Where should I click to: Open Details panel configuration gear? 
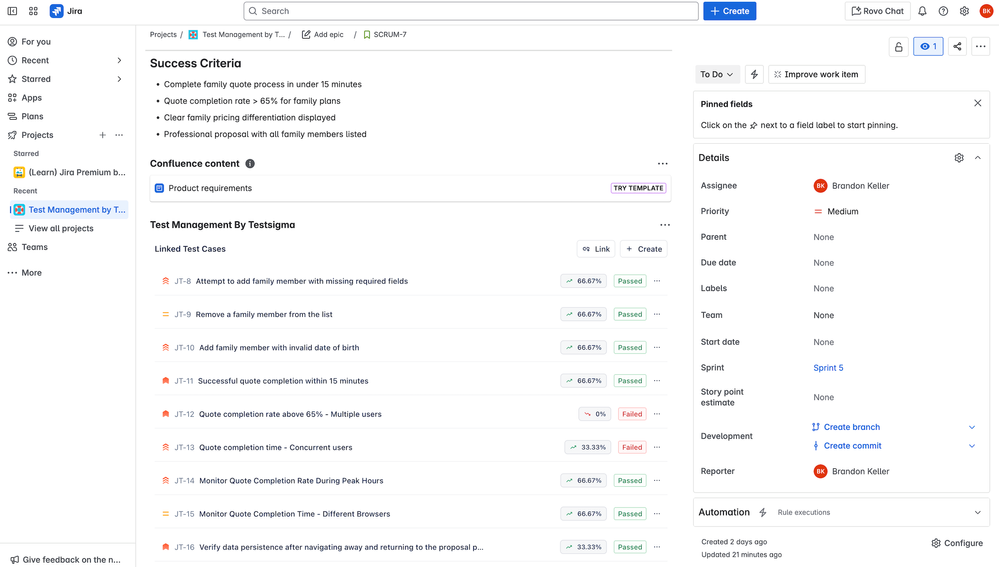[959, 158]
